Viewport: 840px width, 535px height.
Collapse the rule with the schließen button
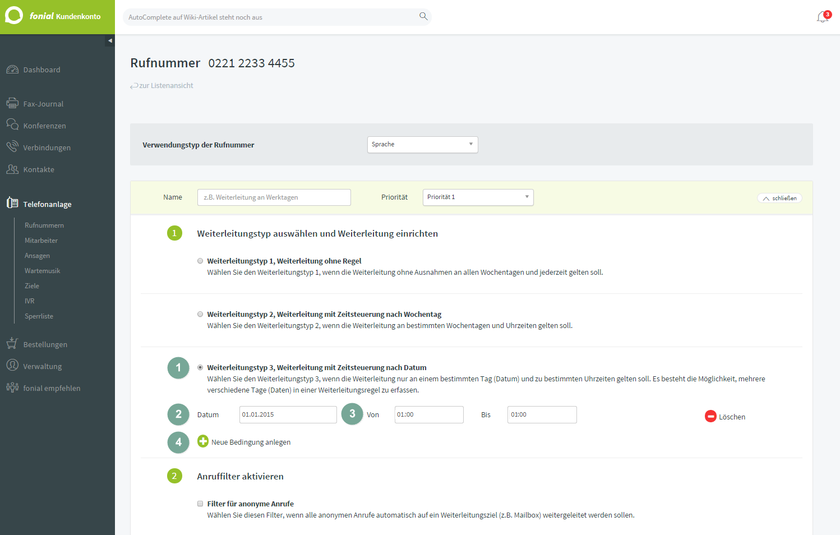[779, 198]
